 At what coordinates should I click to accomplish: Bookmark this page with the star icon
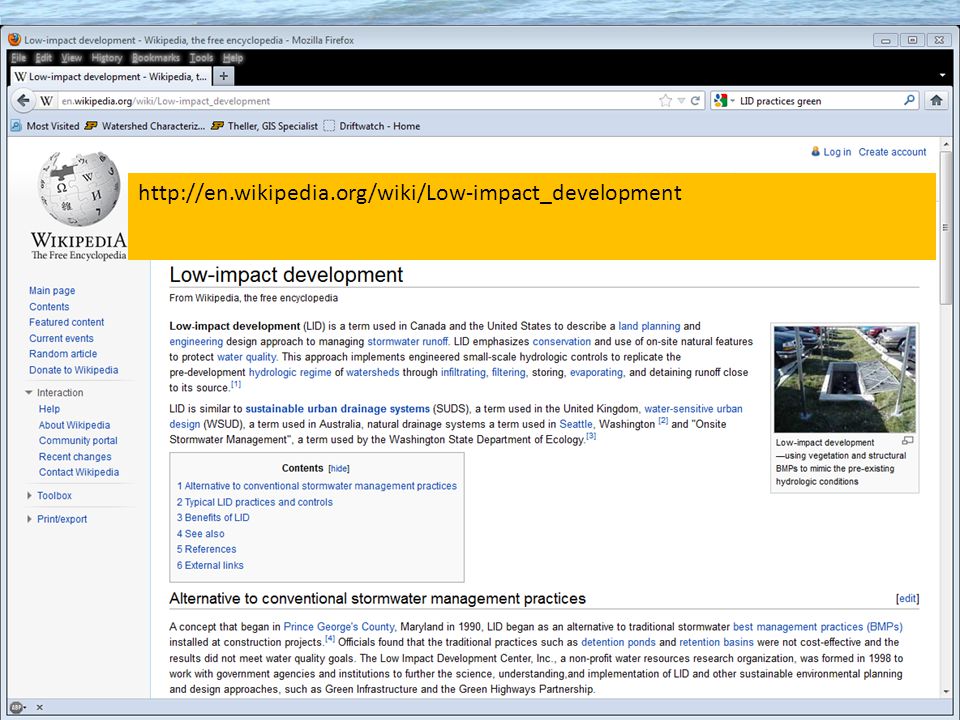[665, 101]
